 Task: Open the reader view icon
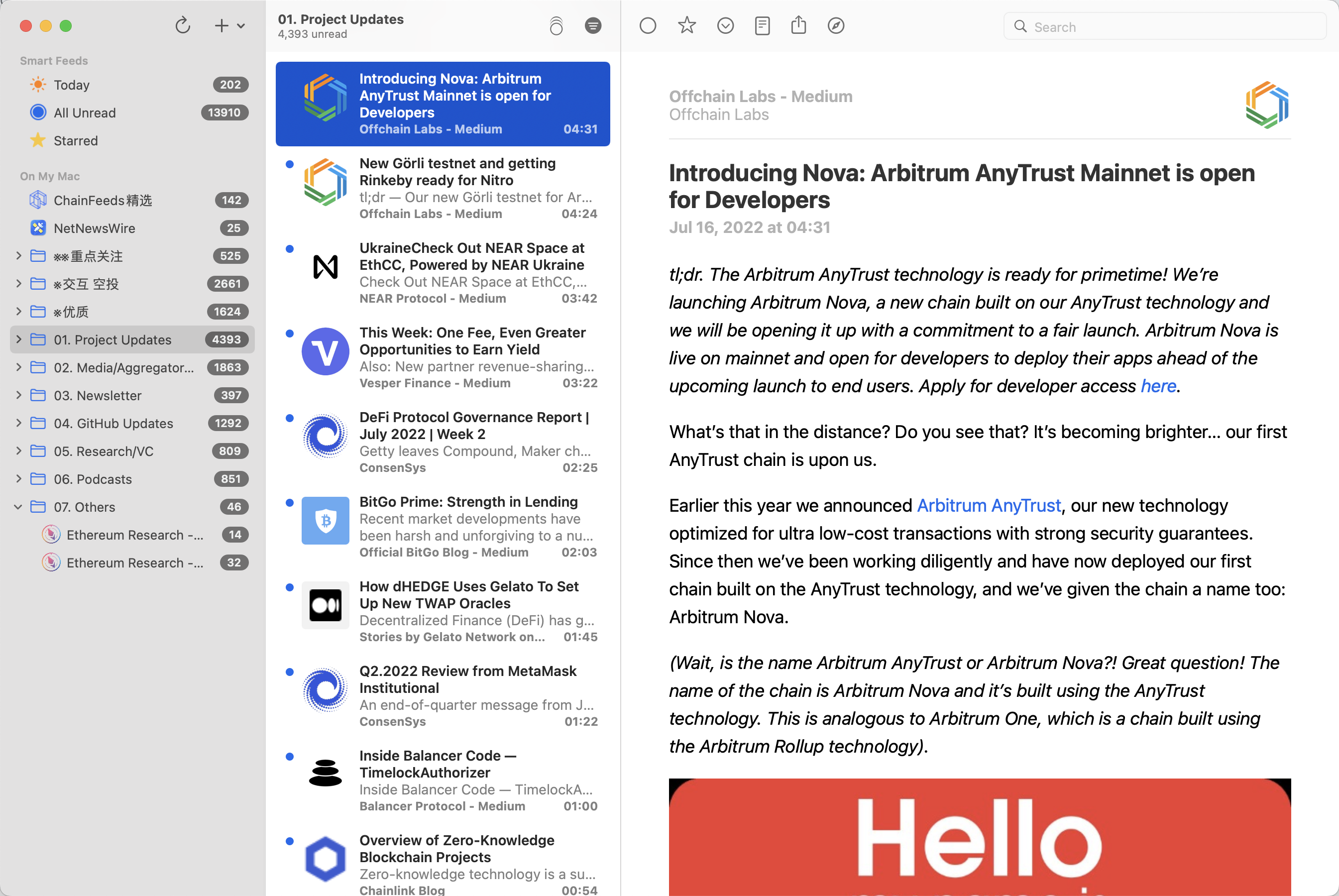tap(762, 26)
